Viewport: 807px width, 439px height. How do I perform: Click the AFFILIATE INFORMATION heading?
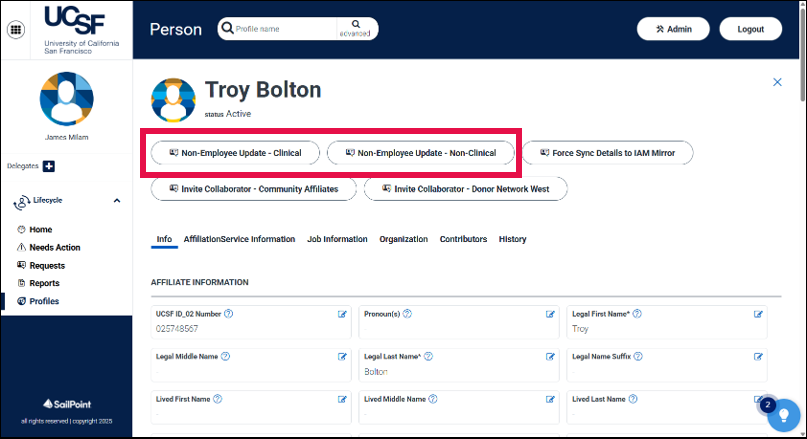200,283
